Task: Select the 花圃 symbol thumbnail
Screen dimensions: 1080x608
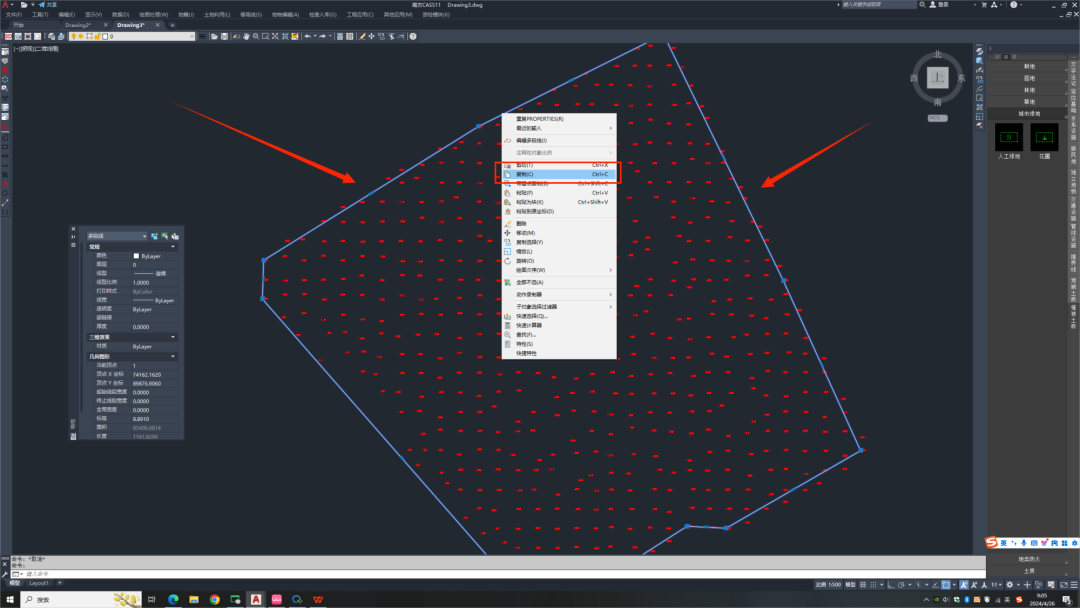Action: (1044, 137)
